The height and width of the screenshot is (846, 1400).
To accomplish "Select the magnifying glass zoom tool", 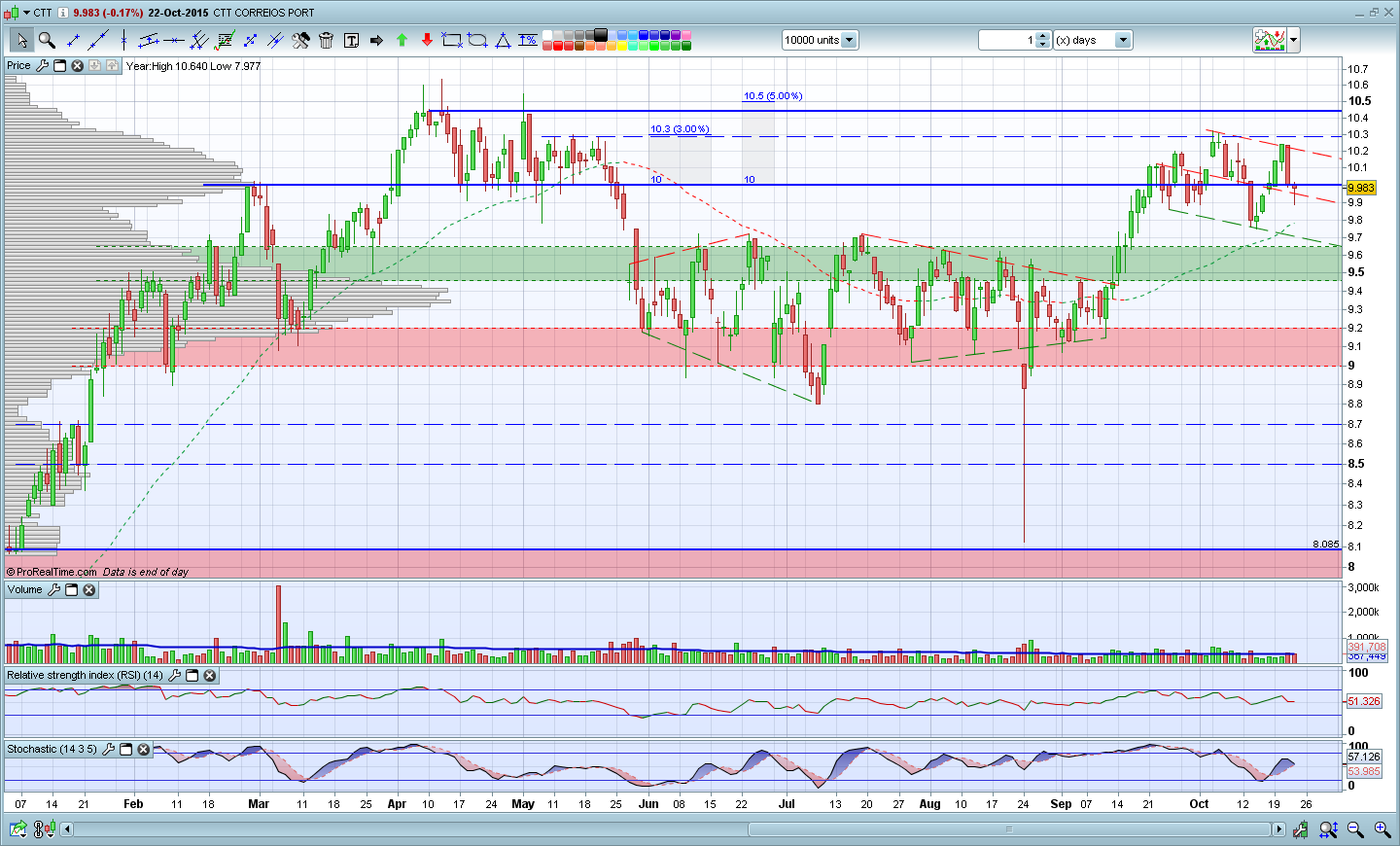I will (x=46, y=40).
